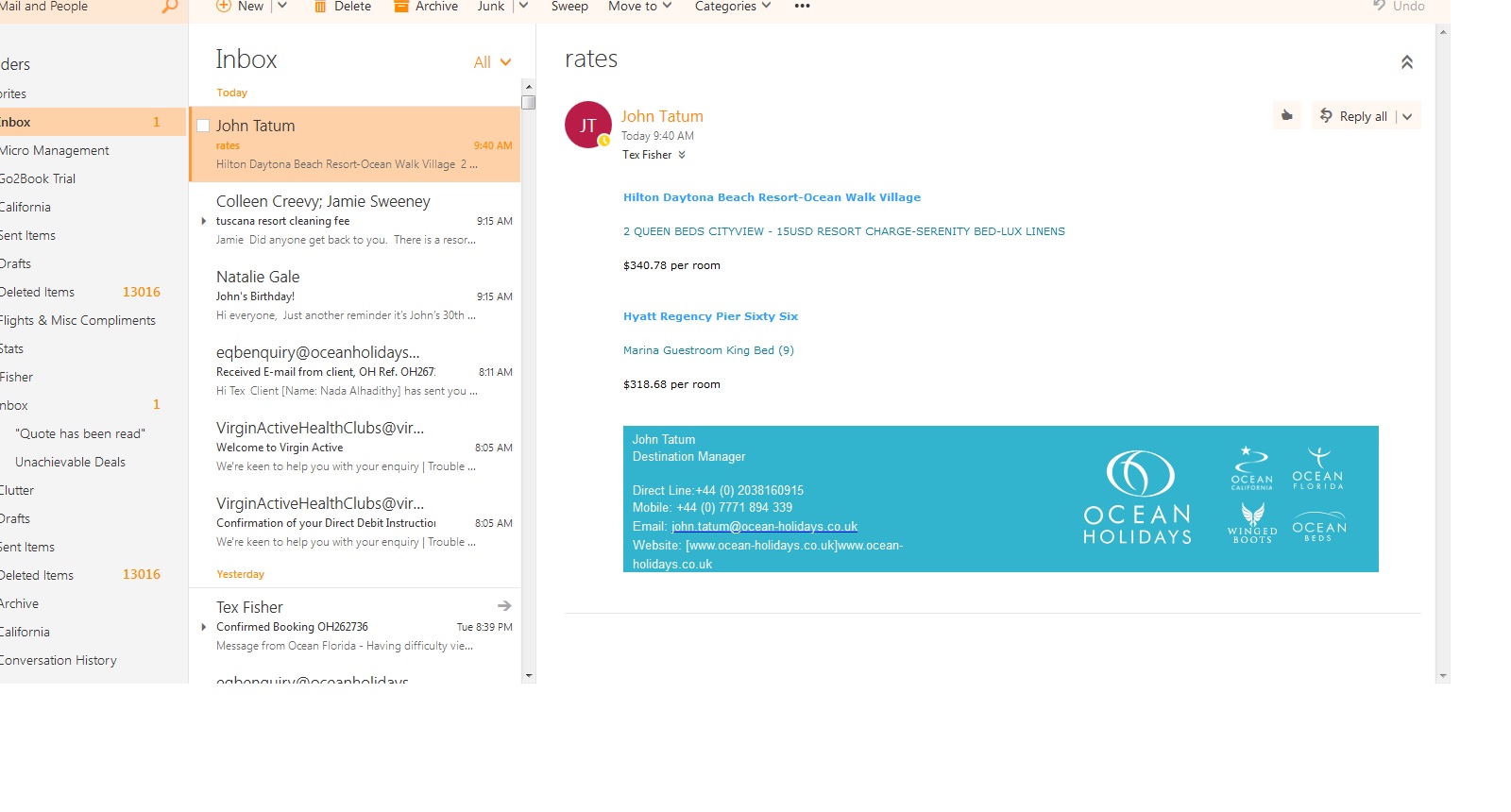
Task: Expand the Confirmed Booking OH262736 conversation
Action: pyautogui.click(x=204, y=627)
